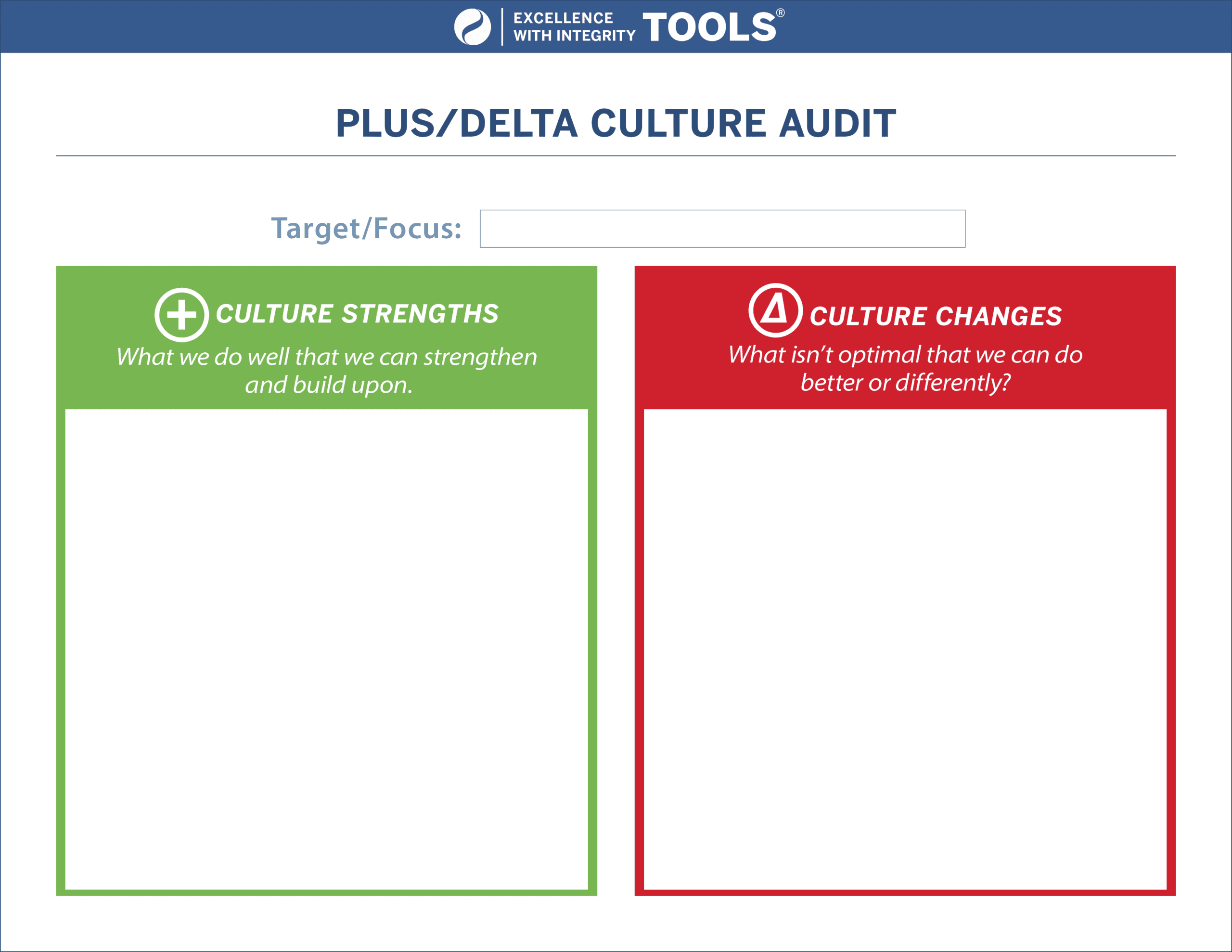Viewport: 1232px width, 952px height.
Task: Click the horizontal rule under the title
Action: click(616, 156)
